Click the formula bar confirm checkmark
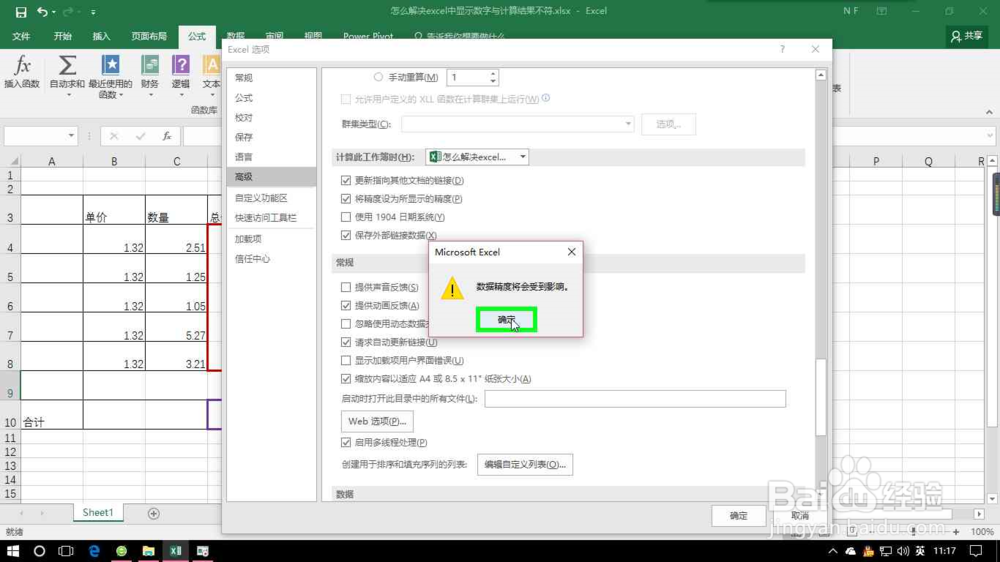 coord(140,136)
